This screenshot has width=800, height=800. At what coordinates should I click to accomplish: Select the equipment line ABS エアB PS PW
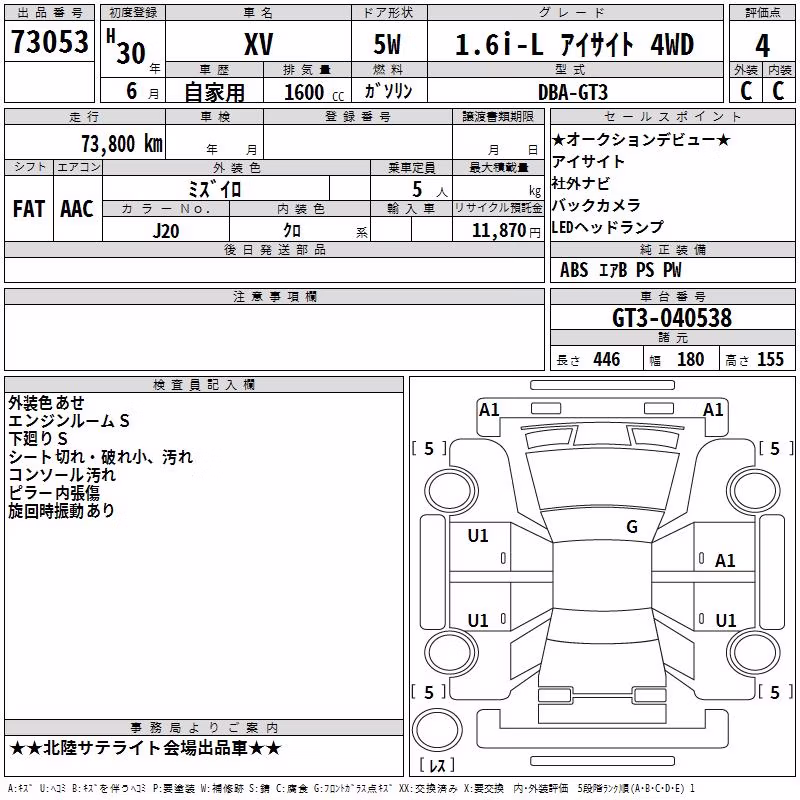click(620, 270)
